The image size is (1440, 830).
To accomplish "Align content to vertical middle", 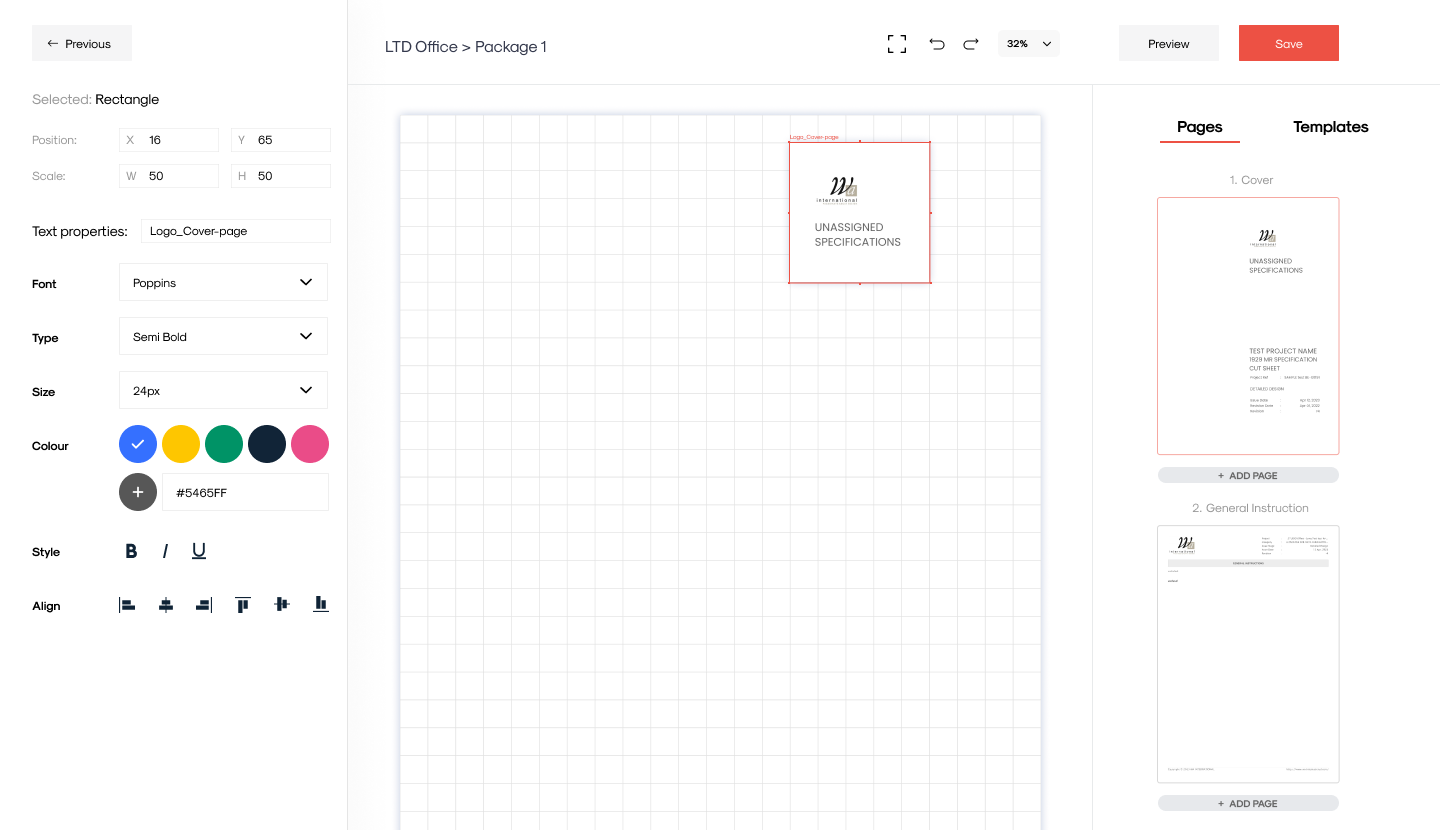I will coord(281,604).
